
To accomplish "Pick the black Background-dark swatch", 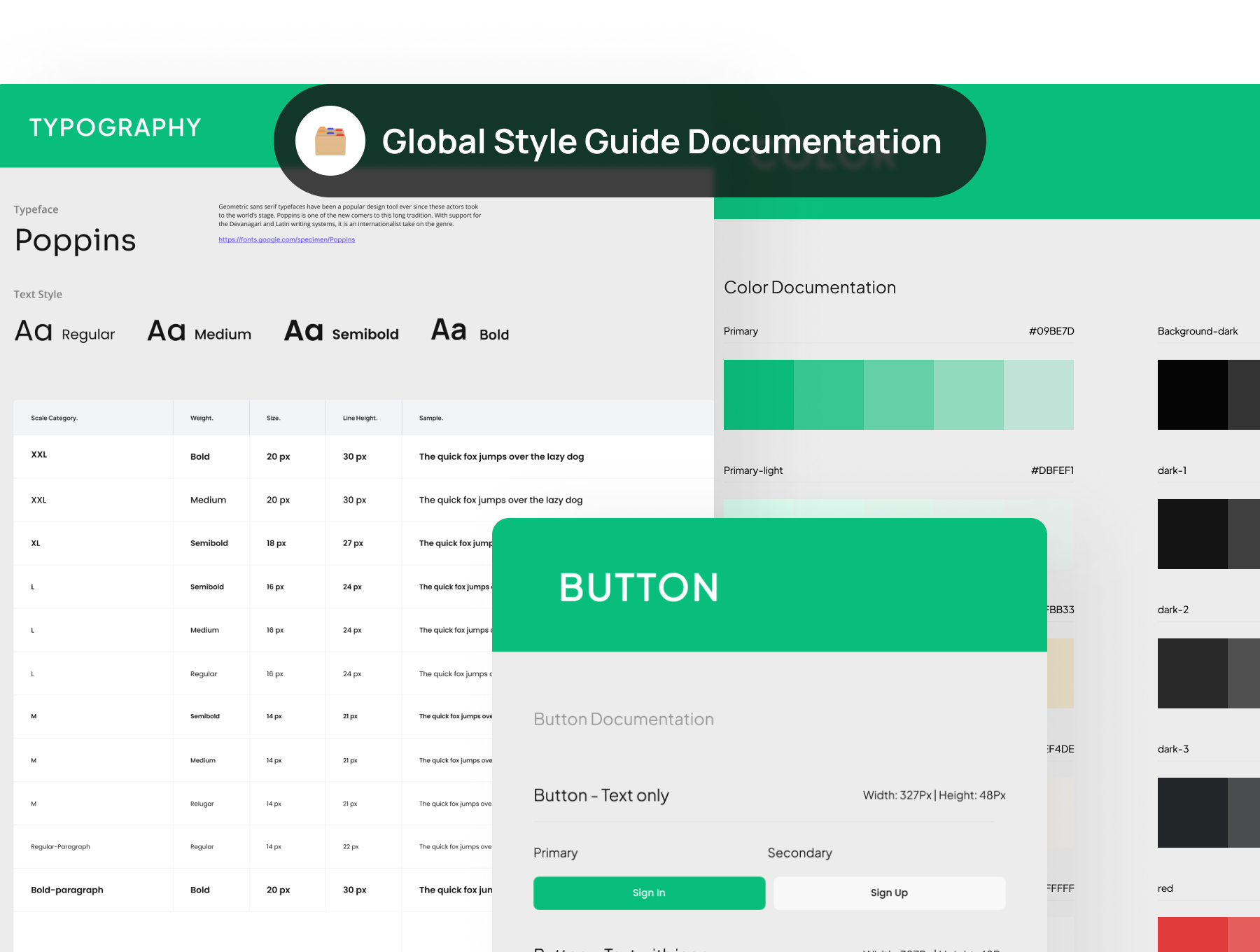I will 1192,395.
